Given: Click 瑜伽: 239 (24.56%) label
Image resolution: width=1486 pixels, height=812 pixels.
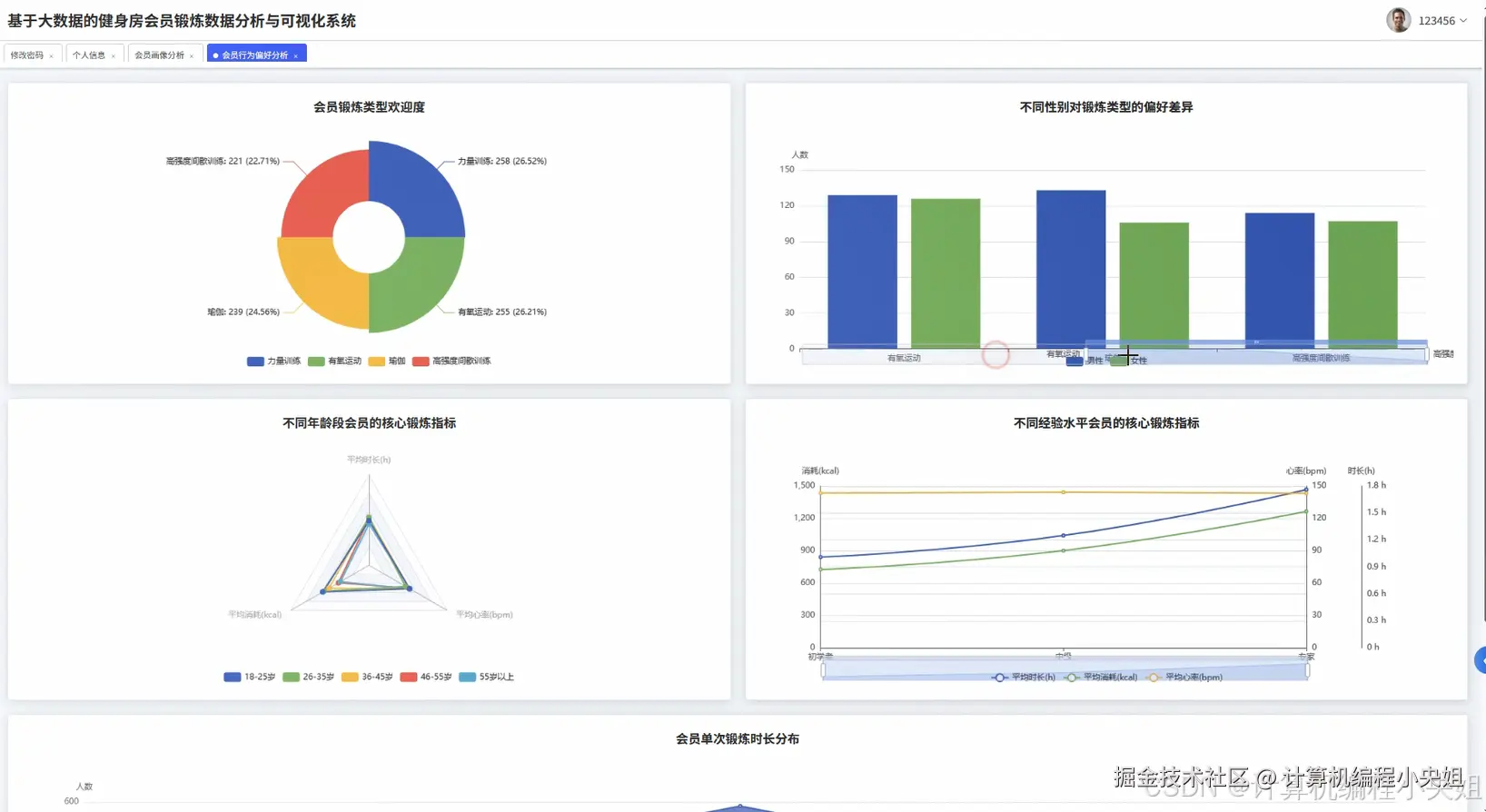Looking at the screenshot, I should (243, 312).
